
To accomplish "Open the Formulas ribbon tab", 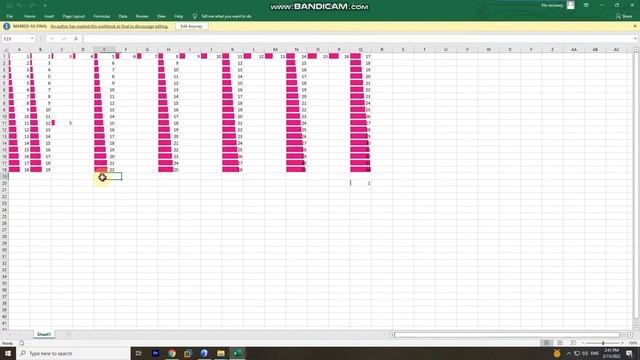I will tap(102, 16).
